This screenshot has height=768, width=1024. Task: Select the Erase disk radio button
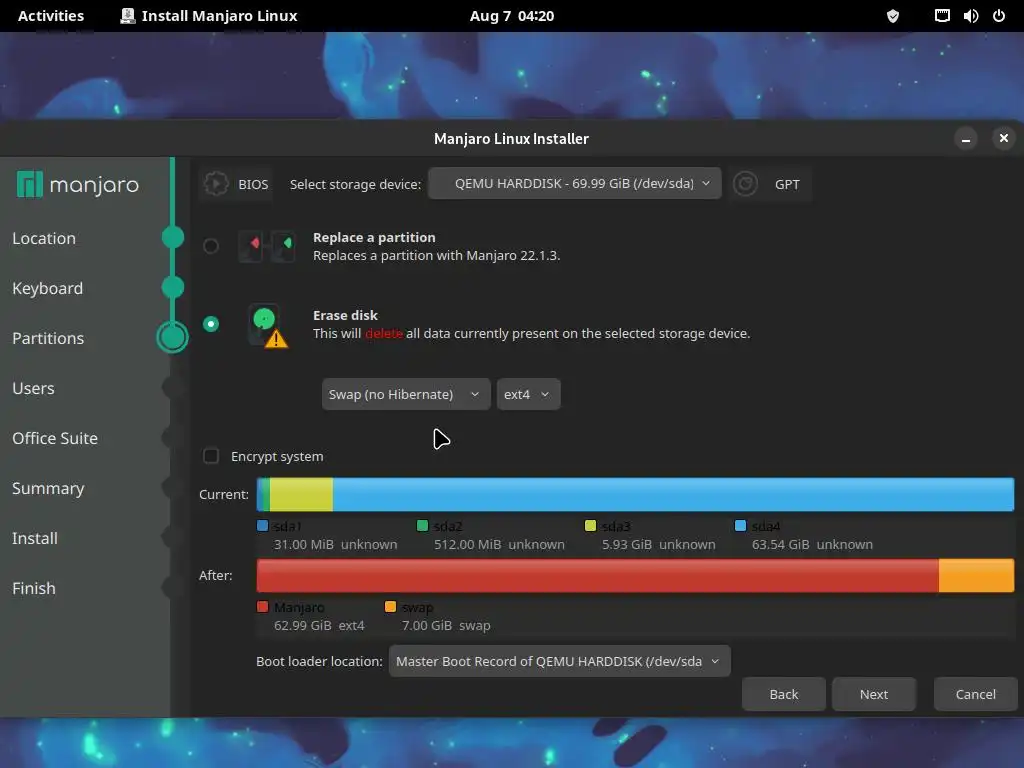[210, 324]
